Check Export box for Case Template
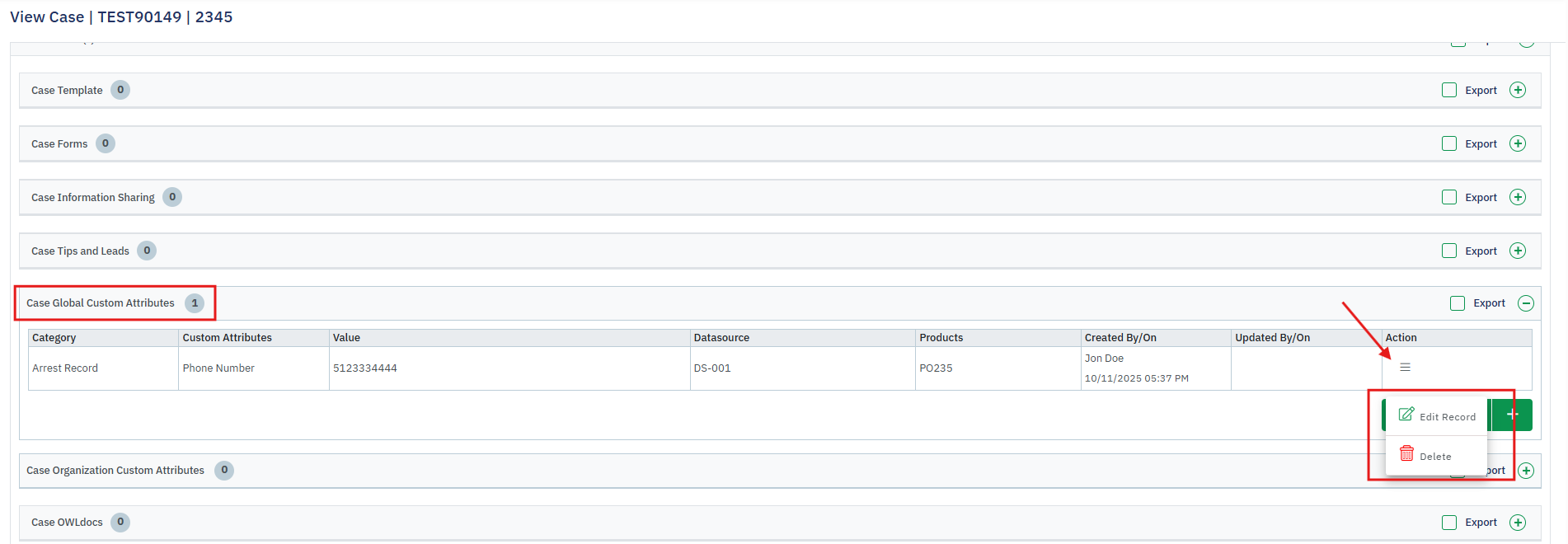 pyautogui.click(x=1449, y=91)
